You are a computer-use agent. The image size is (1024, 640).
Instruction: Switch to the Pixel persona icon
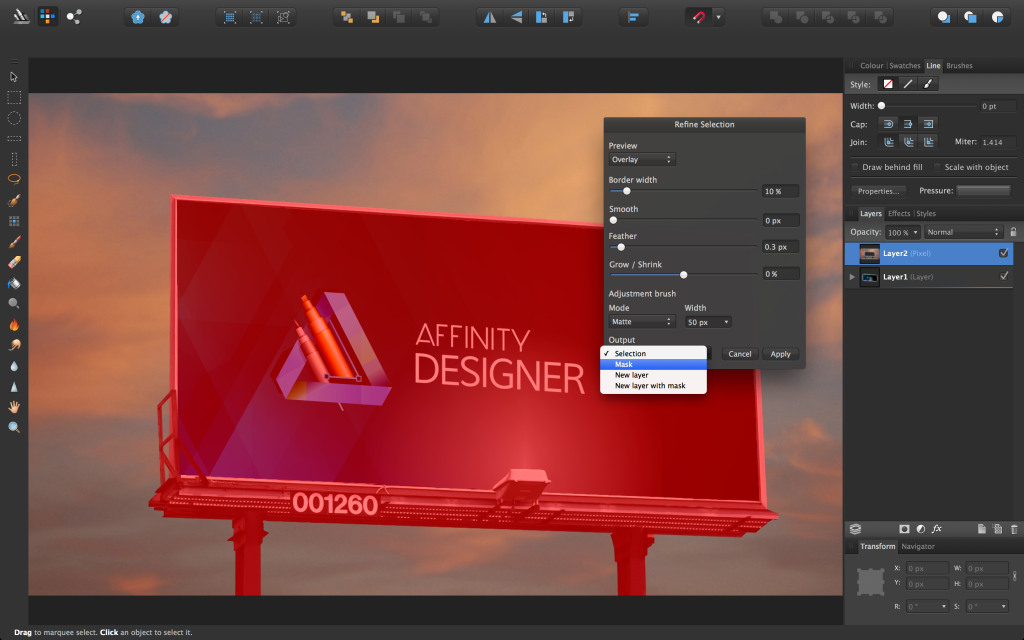[47, 16]
